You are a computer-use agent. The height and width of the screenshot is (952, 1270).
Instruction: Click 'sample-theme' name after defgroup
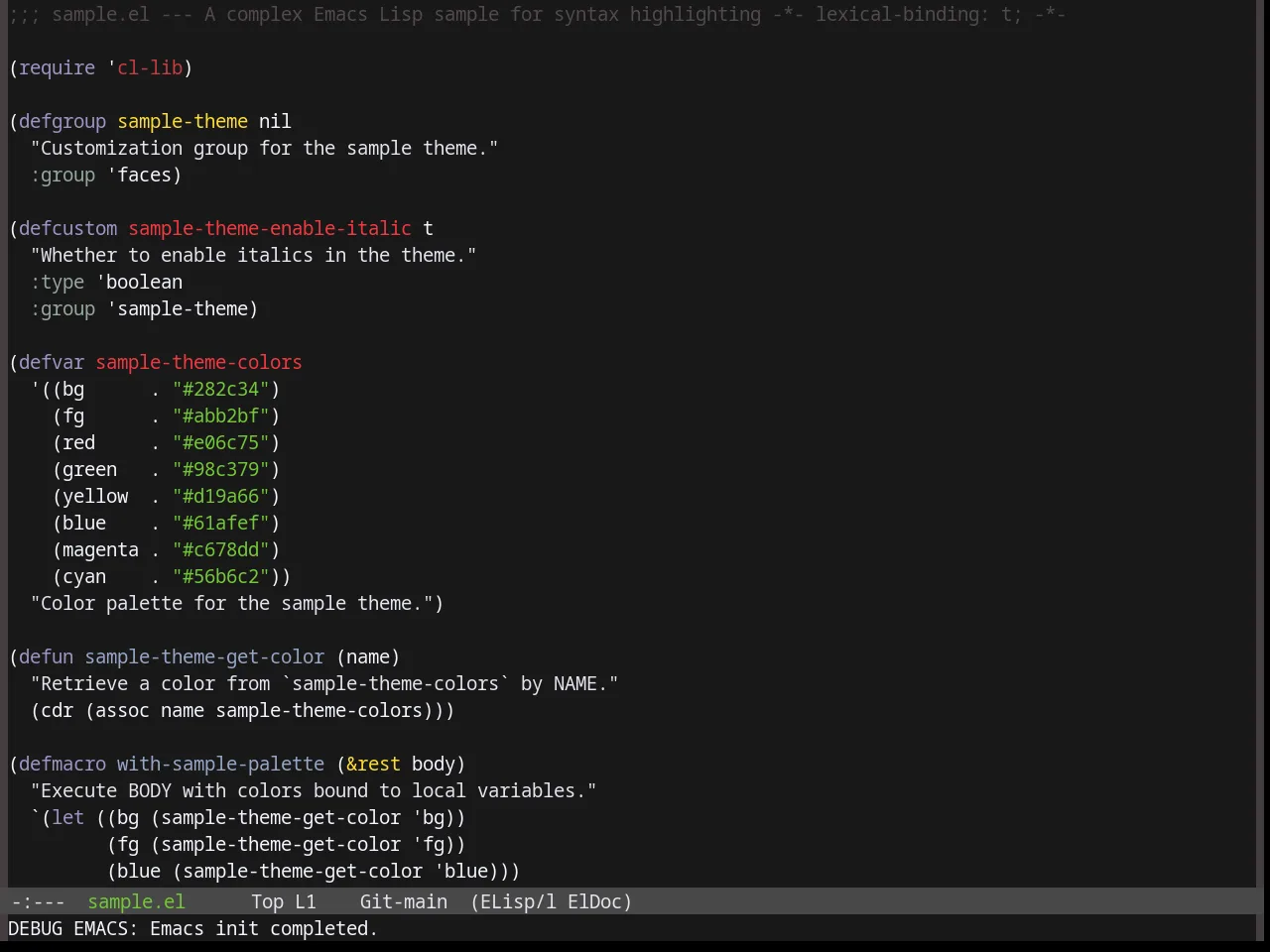pyautogui.click(x=183, y=121)
